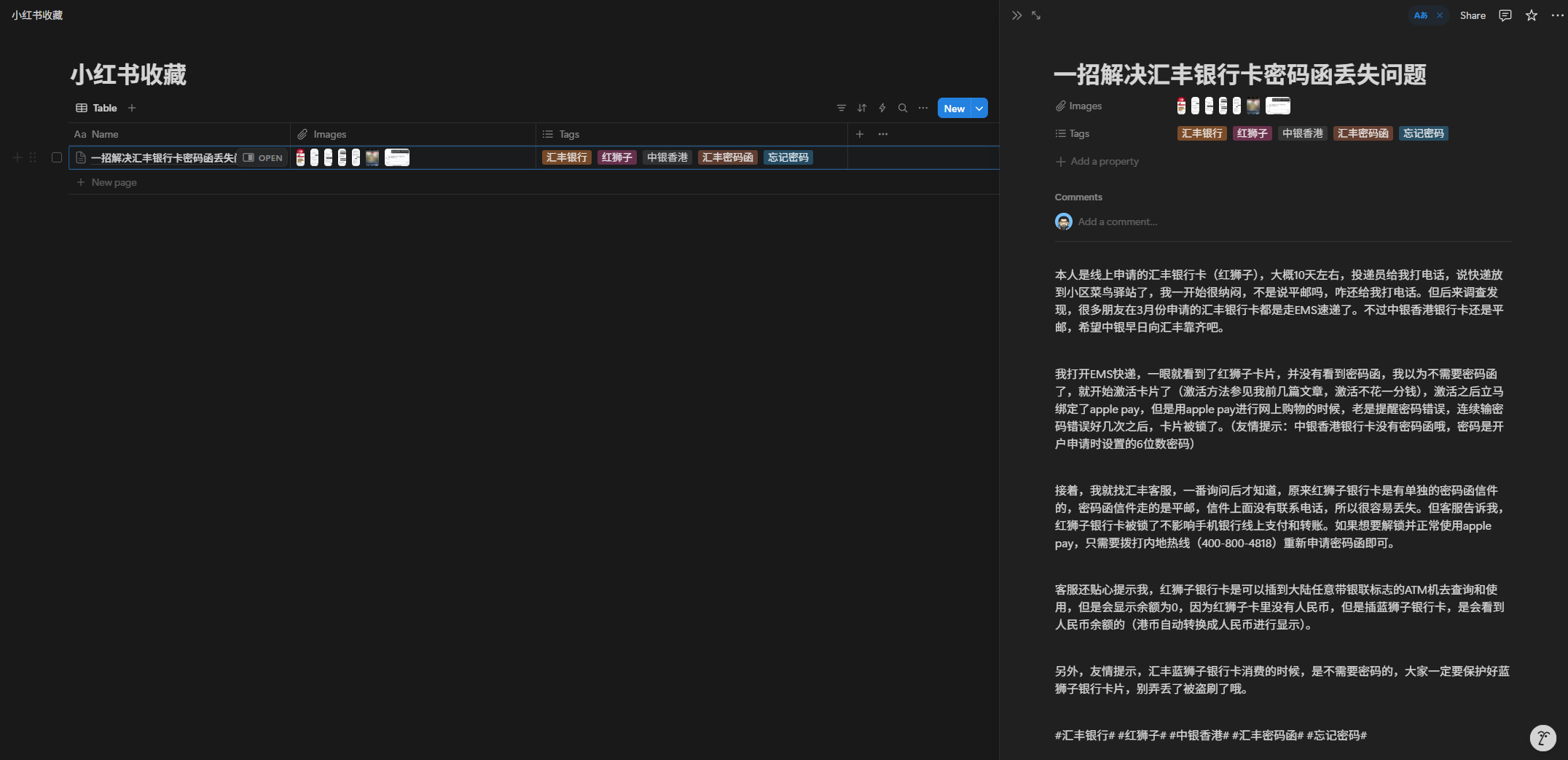Open the page options ellipsis menu at top right
This screenshot has height=760, width=1568.
1557,15
